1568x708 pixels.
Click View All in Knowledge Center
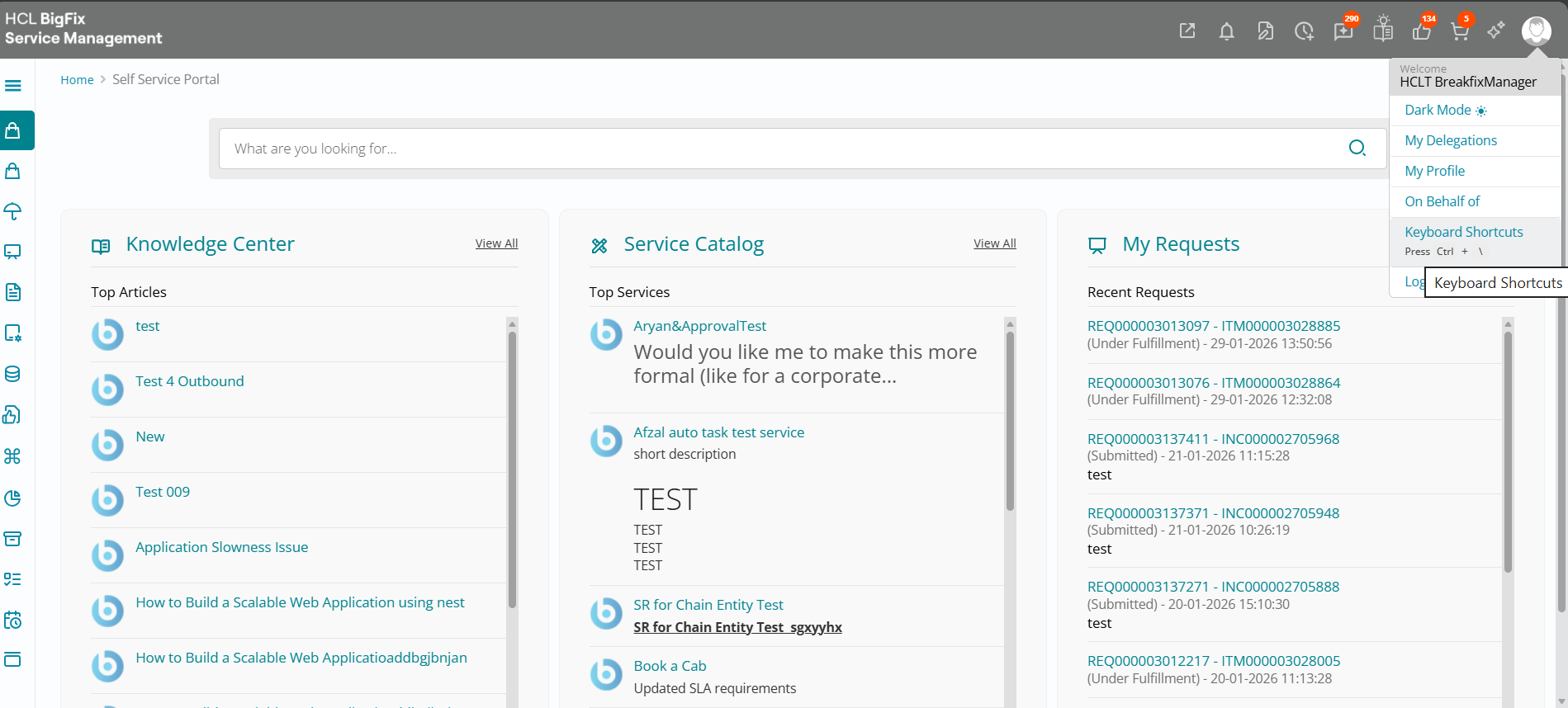tap(496, 243)
